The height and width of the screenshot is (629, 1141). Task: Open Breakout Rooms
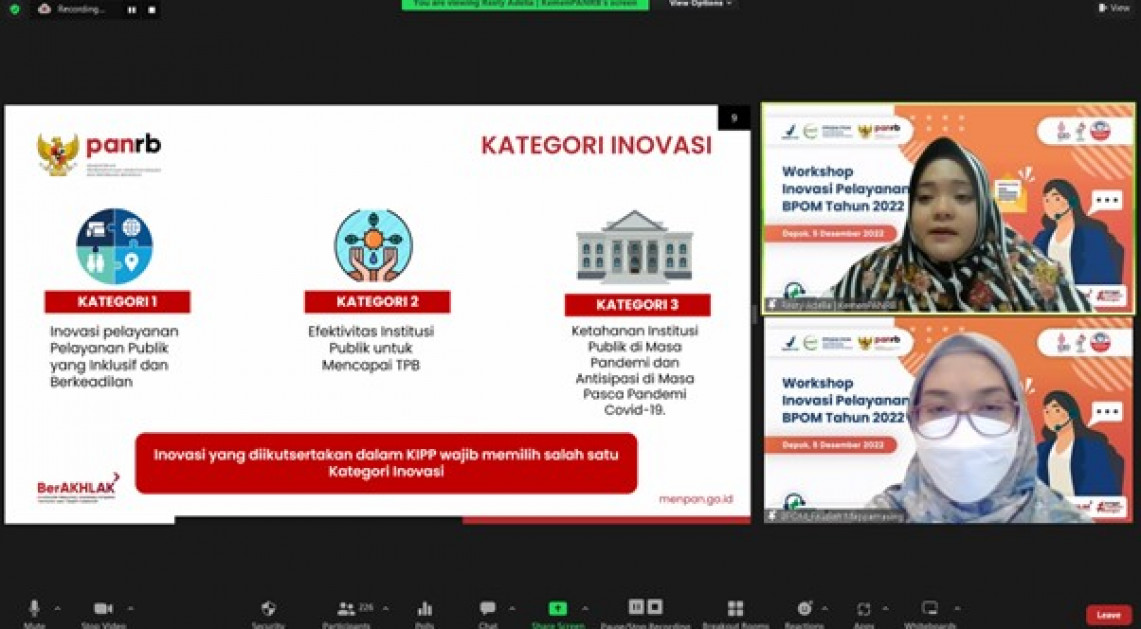click(735, 609)
